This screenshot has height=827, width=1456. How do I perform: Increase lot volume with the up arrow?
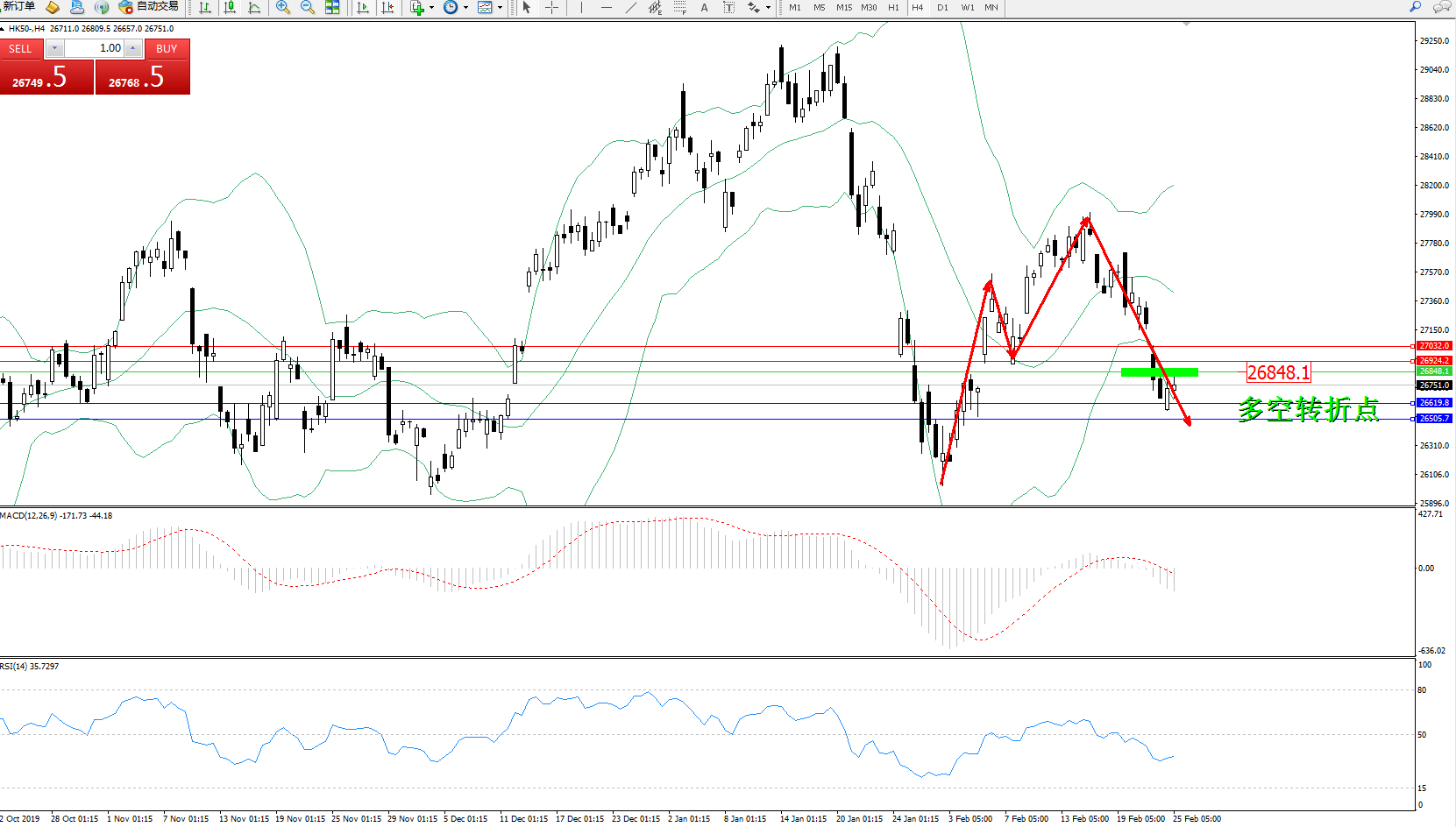133,48
